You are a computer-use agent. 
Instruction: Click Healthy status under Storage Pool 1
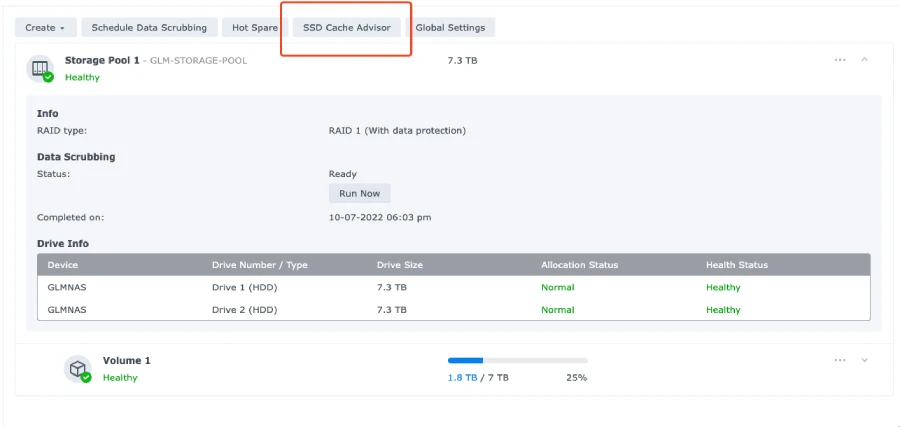82,77
